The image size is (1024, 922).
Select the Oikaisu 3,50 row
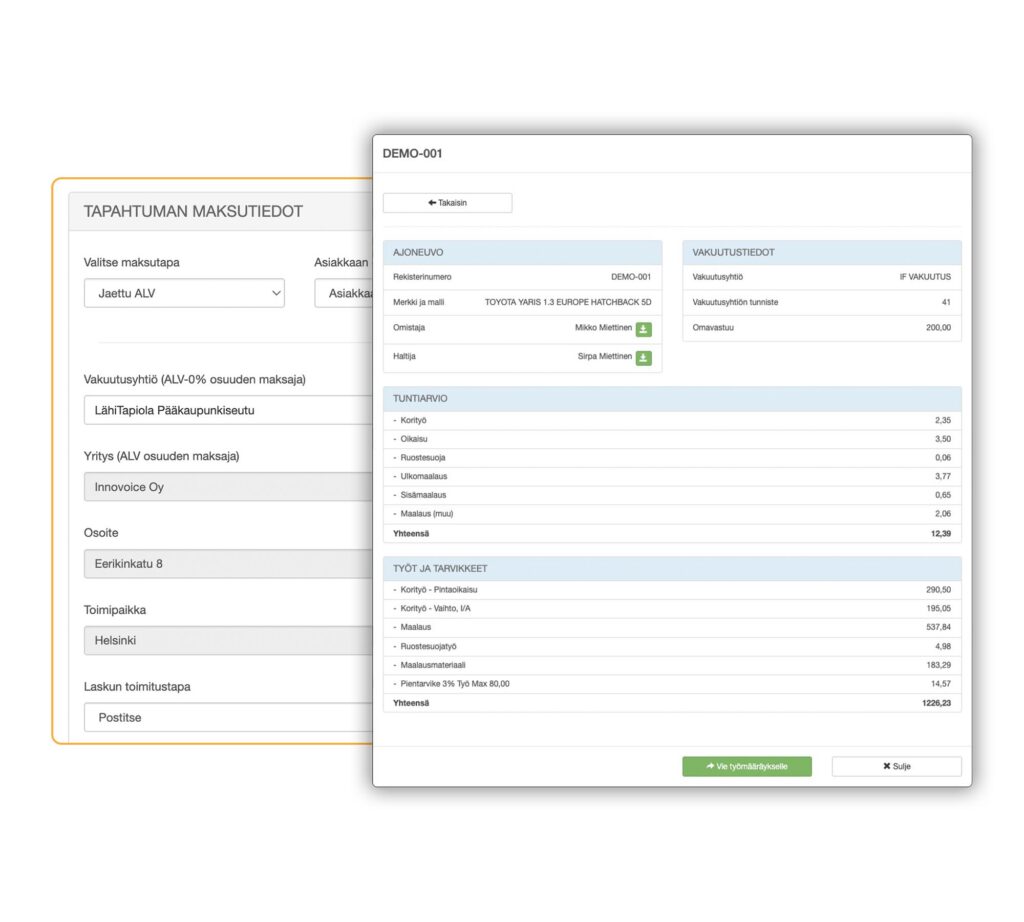[672, 439]
